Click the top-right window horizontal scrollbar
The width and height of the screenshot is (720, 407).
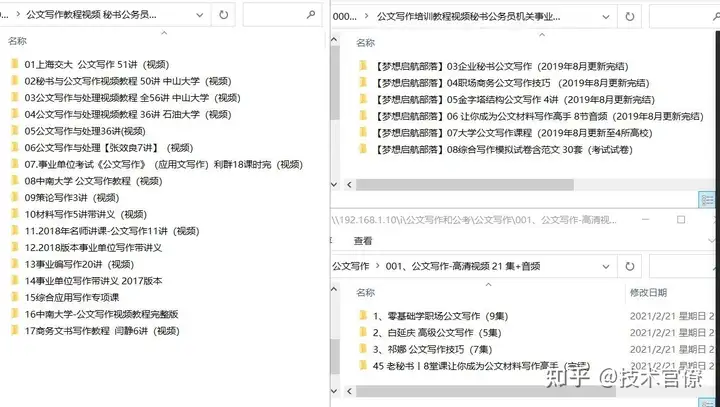click(465, 185)
